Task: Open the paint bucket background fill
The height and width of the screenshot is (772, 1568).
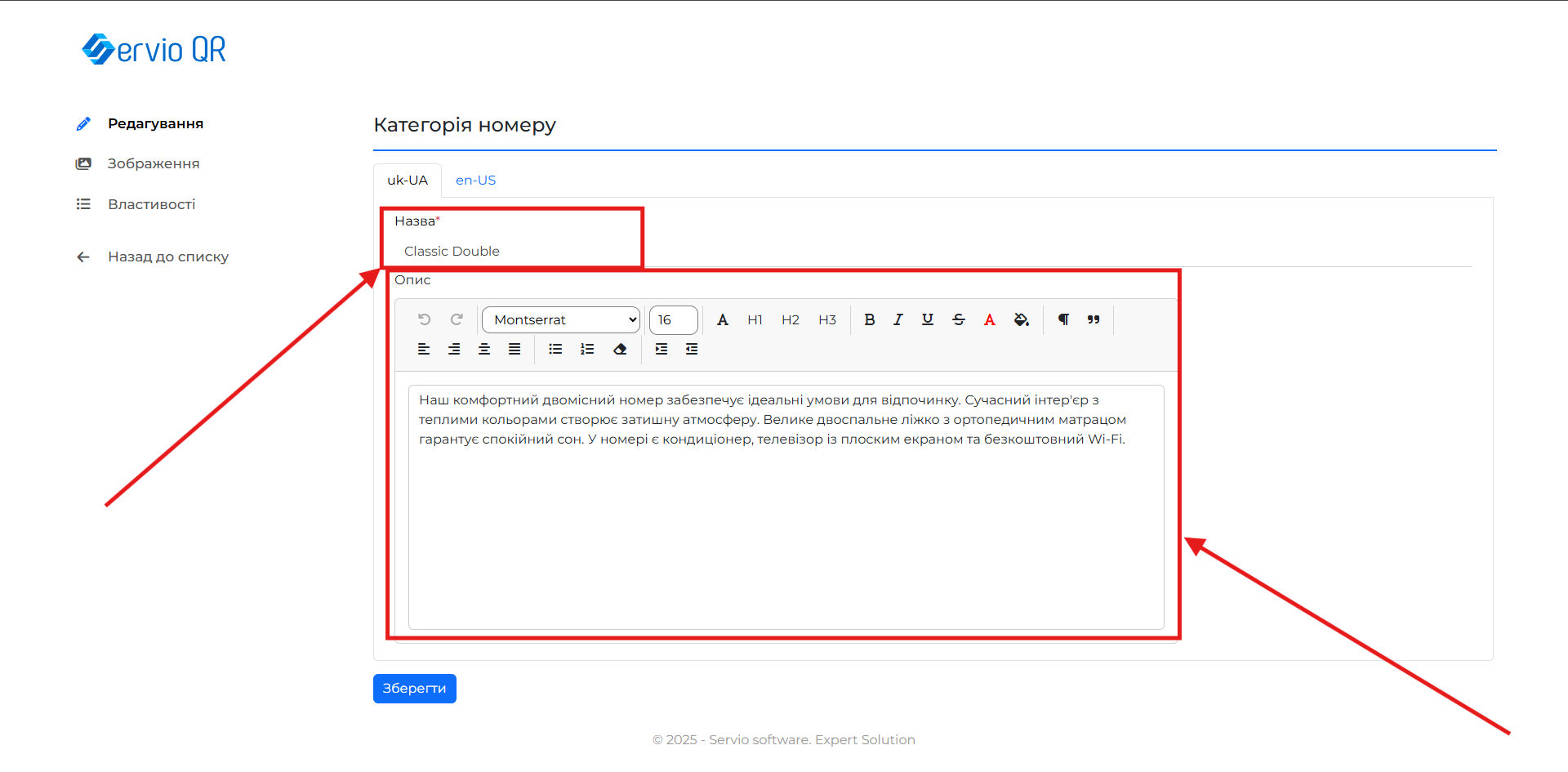Action: [1021, 319]
